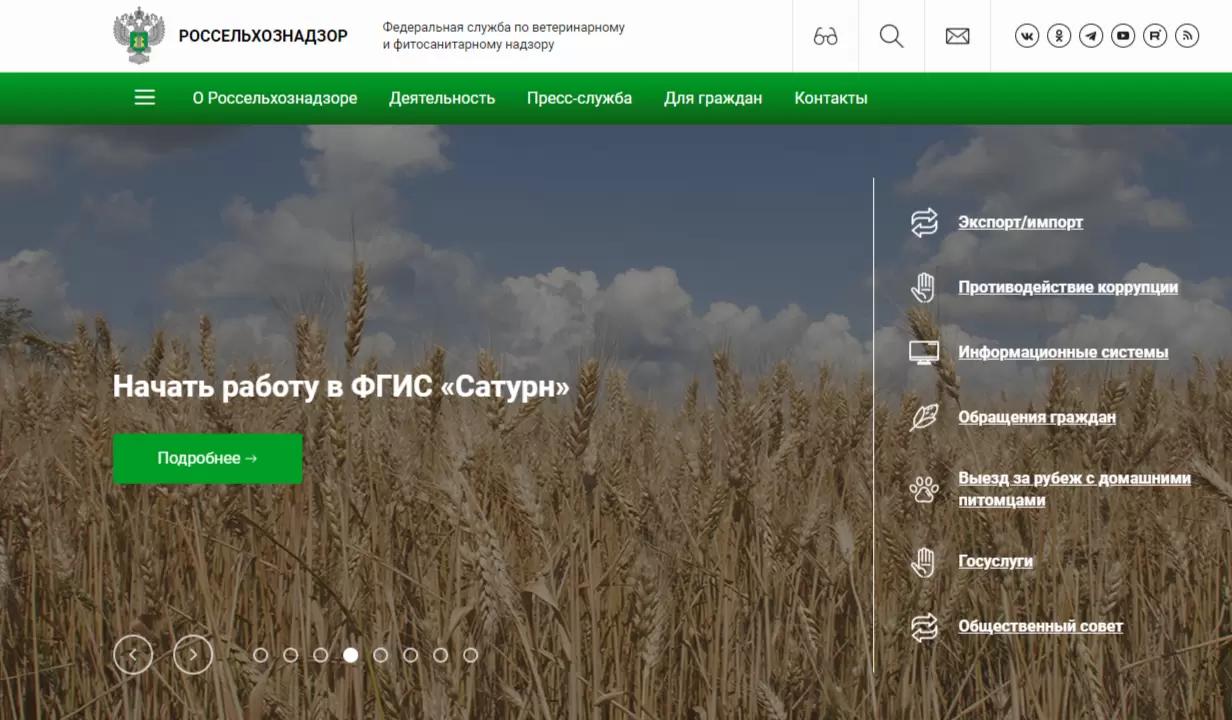Open the YouTube channel icon

click(x=1124, y=36)
